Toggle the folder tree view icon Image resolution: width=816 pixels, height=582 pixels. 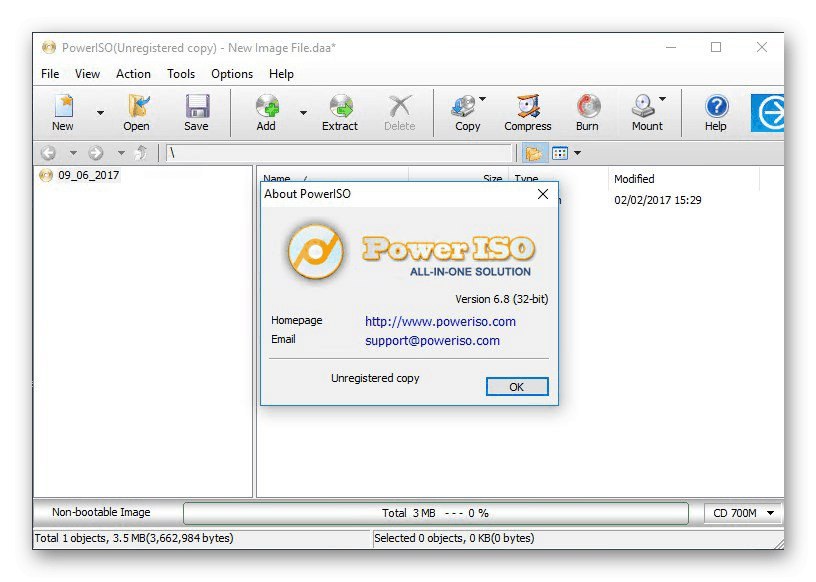click(x=533, y=153)
